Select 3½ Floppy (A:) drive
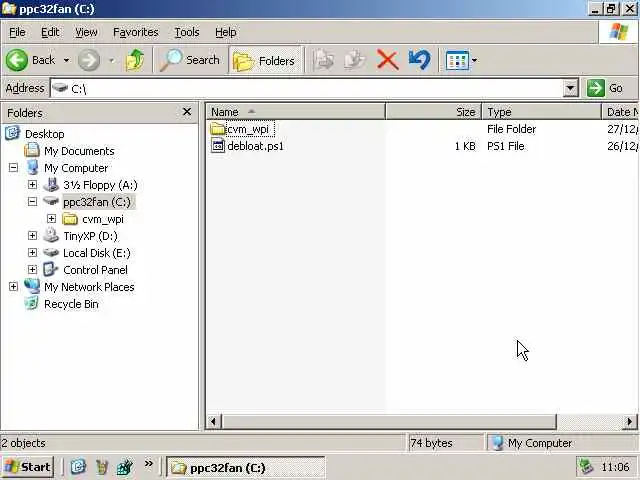Screen dimensions: 640x480 pos(100,185)
